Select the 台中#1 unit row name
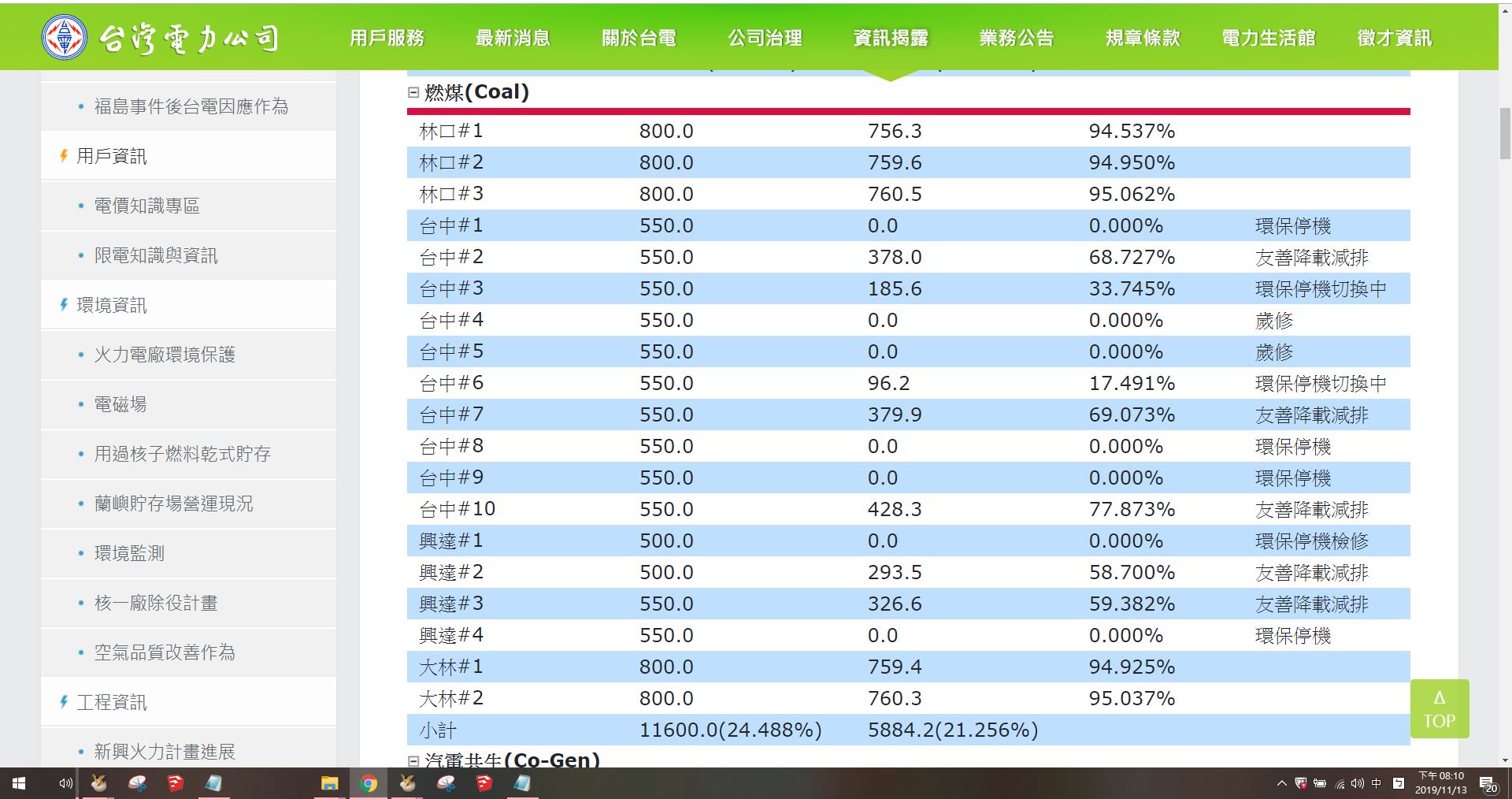The height and width of the screenshot is (799, 1512). point(451,225)
